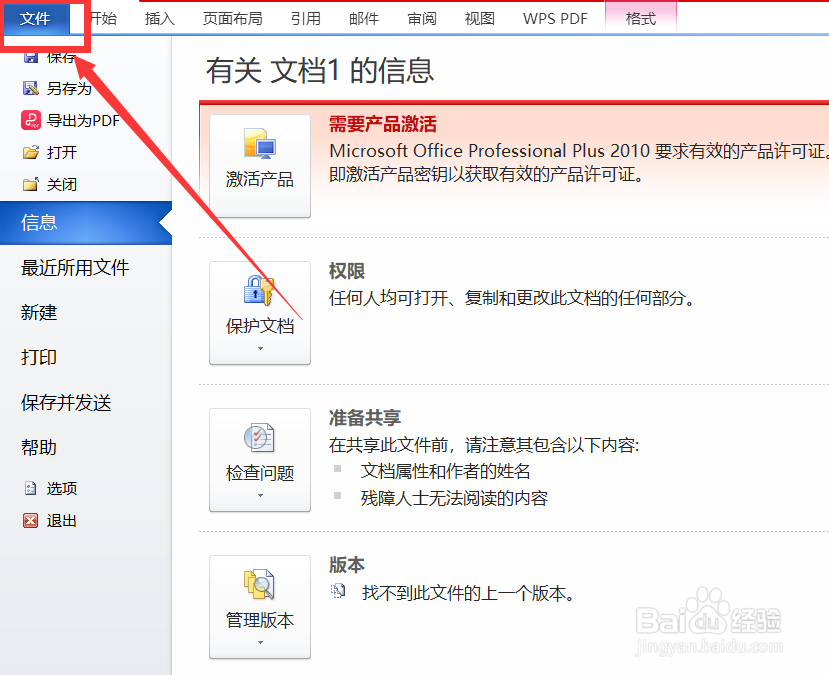
Task: Click the Save As icon
Action: [31, 88]
